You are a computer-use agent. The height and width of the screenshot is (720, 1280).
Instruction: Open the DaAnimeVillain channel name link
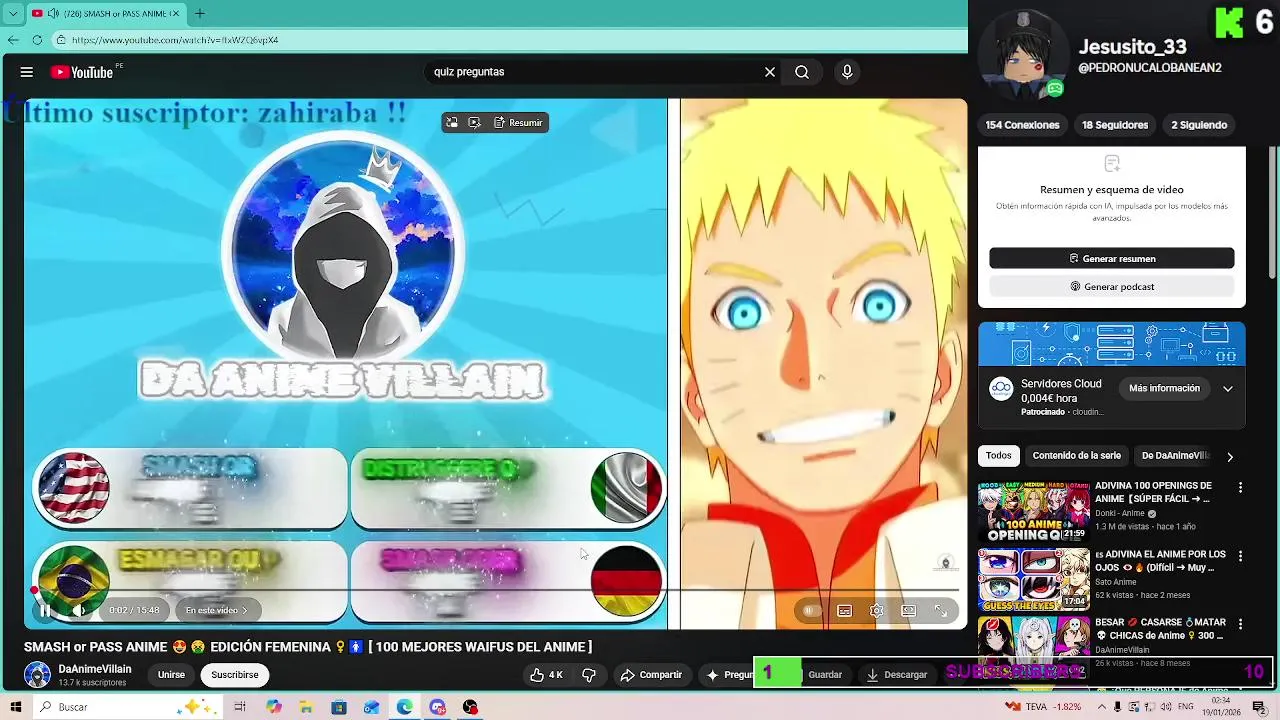point(95,669)
